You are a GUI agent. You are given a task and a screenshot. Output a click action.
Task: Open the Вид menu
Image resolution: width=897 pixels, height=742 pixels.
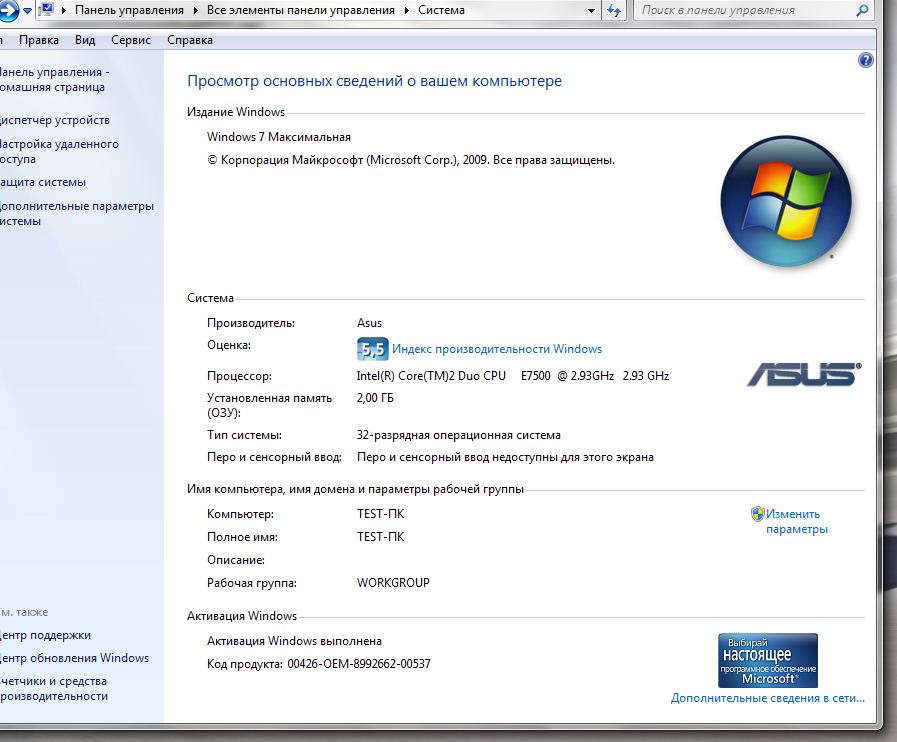[x=85, y=40]
